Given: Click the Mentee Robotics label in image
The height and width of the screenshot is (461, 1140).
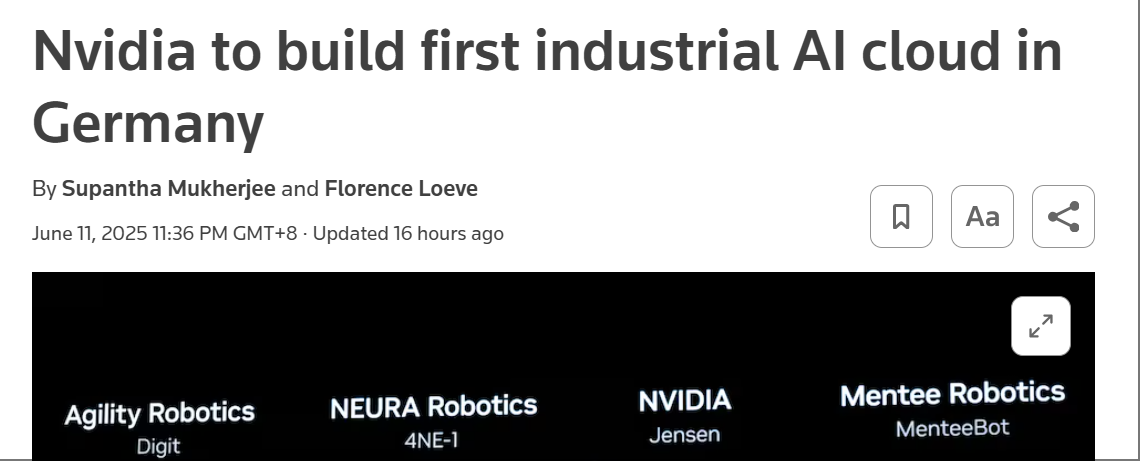Looking at the screenshot, I should (952, 394).
